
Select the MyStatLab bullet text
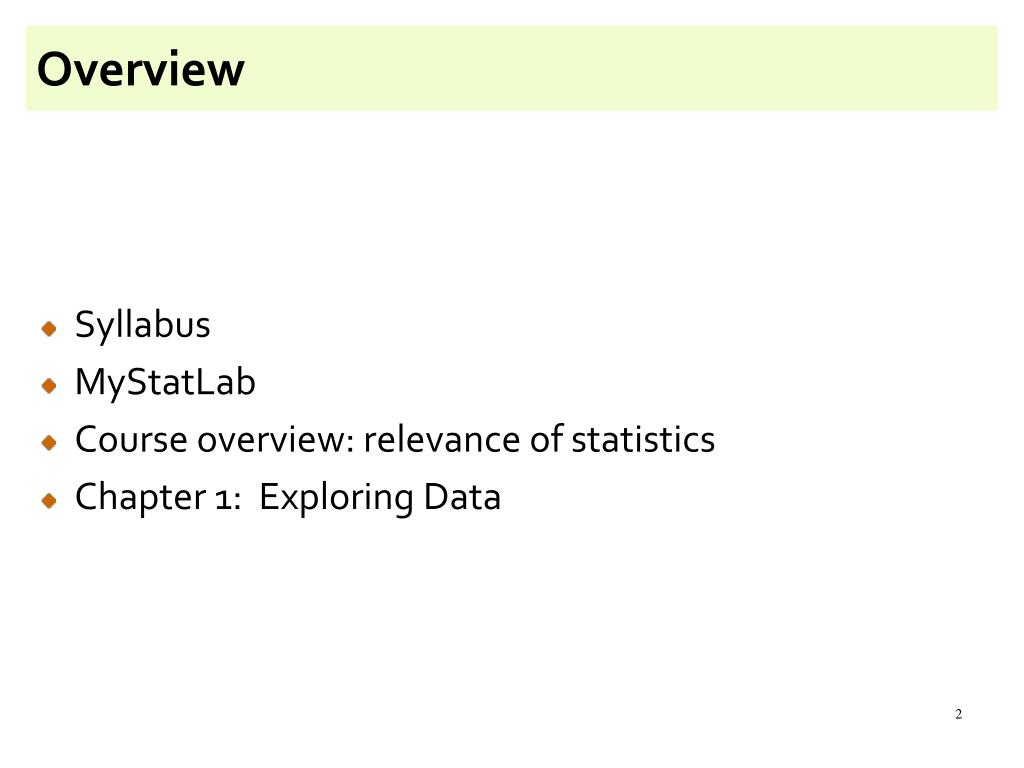165,383
